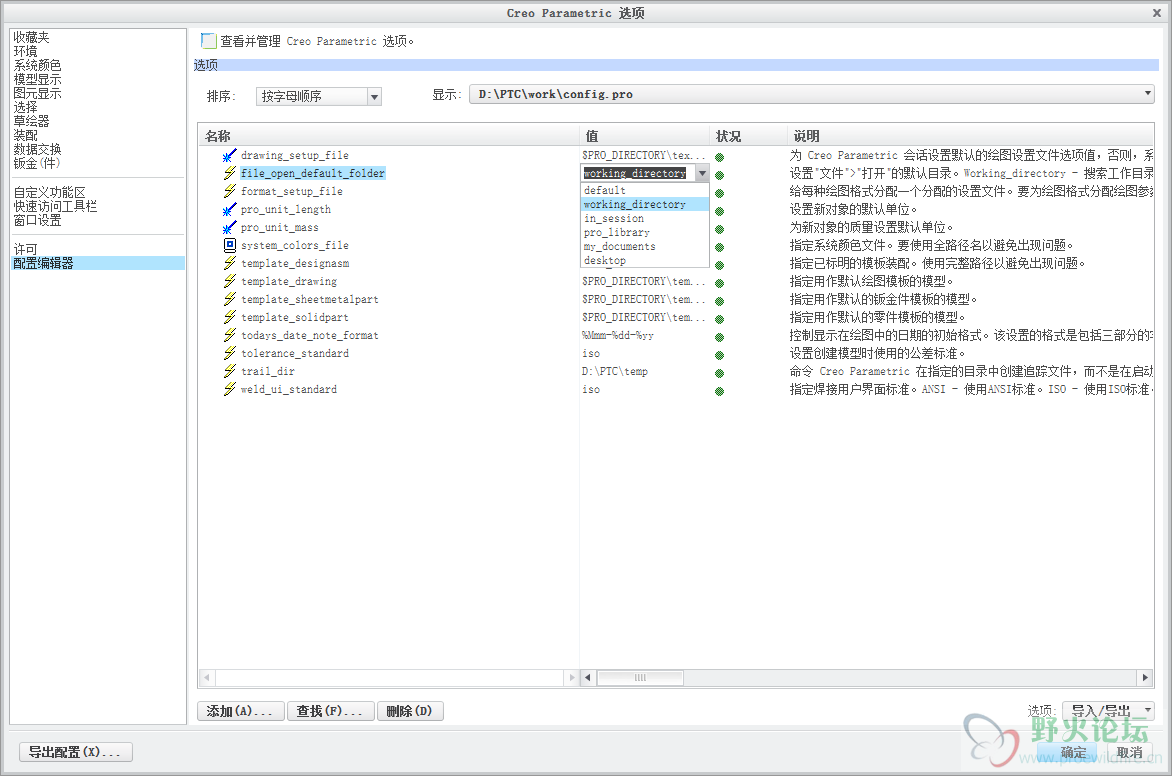The image size is (1172, 776).
Task: Click the lightning icon beside format_setup_file
Action: [x=229, y=191]
